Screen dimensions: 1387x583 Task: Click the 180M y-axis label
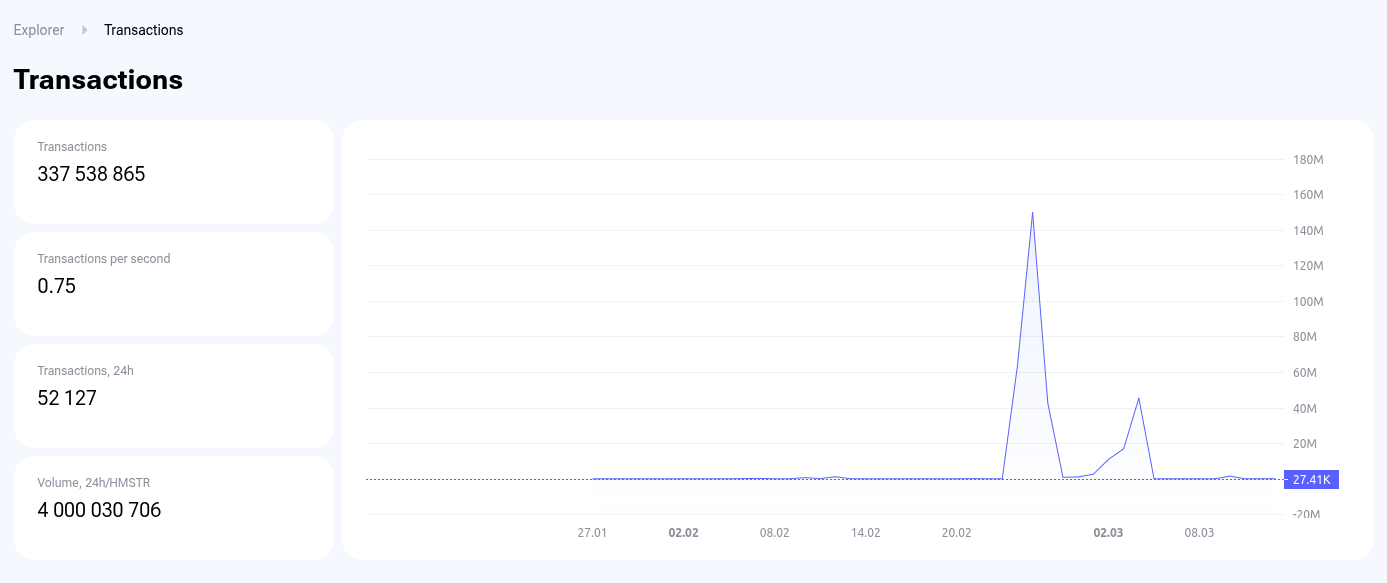[x=1308, y=160]
